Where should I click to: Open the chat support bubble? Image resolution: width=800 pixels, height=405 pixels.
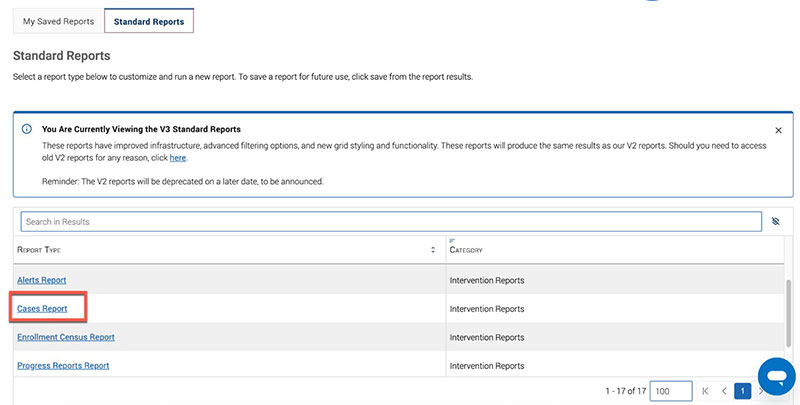pos(777,376)
